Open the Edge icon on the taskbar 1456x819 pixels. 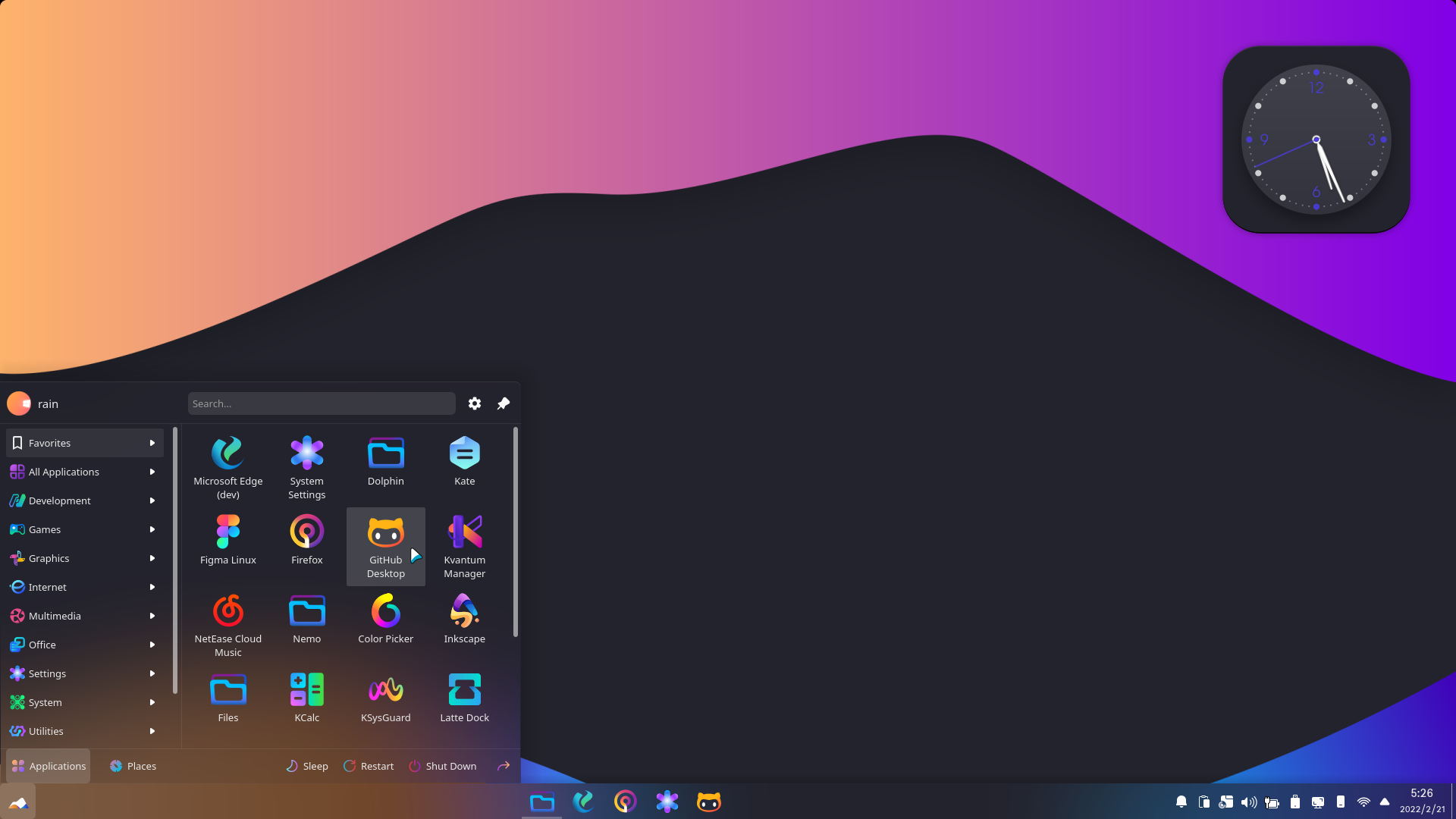click(584, 802)
